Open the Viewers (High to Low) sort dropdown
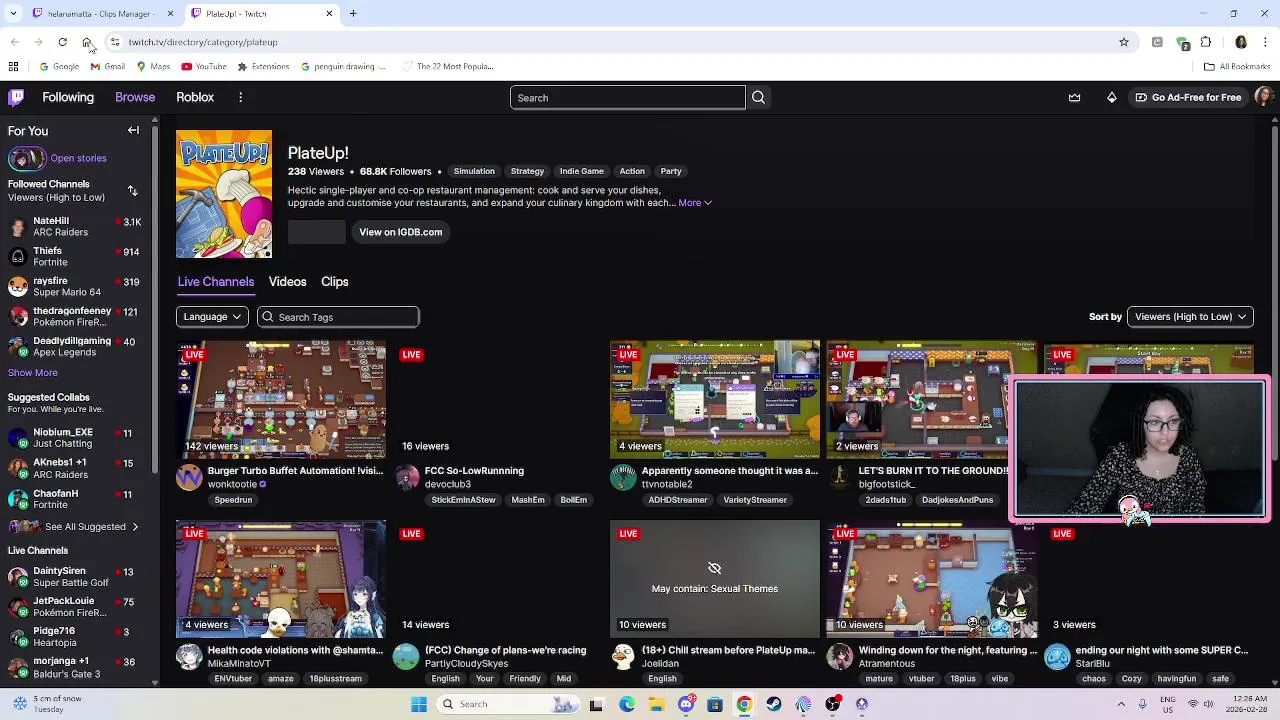Image resolution: width=1280 pixels, height=720 pixels. coord(1190,317)
